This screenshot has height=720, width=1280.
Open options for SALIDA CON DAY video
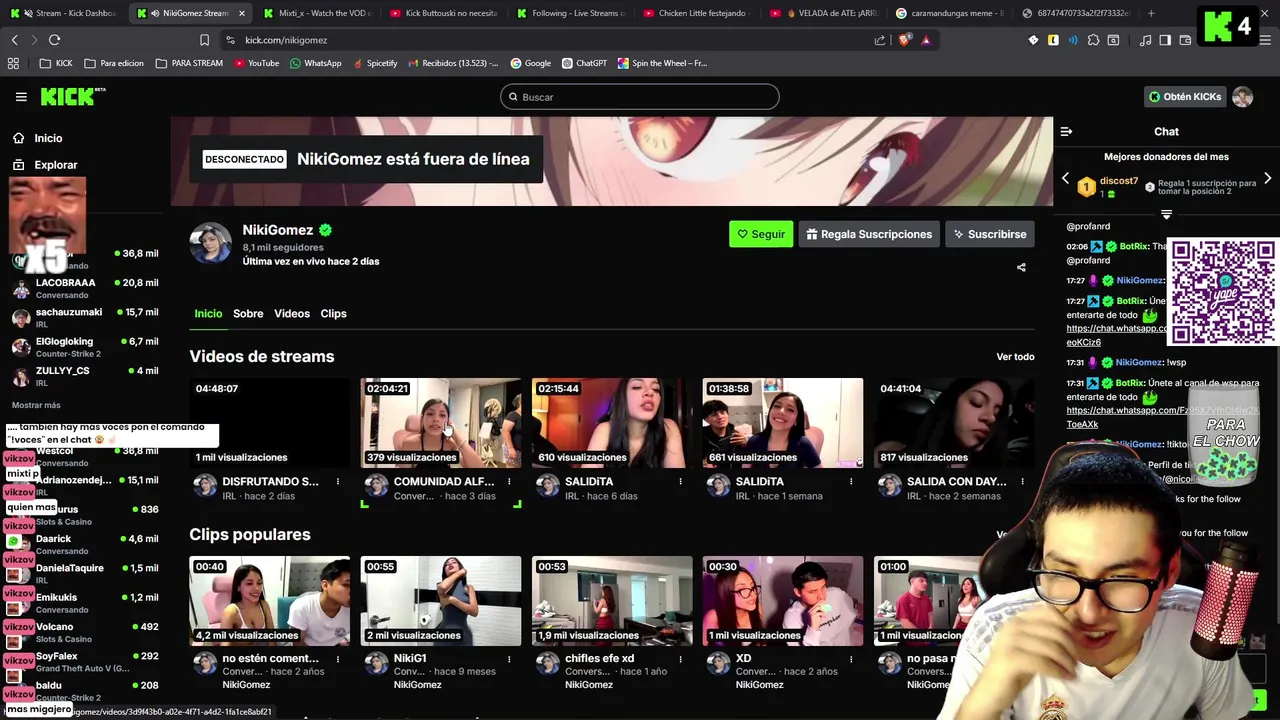click(1022, 482)
